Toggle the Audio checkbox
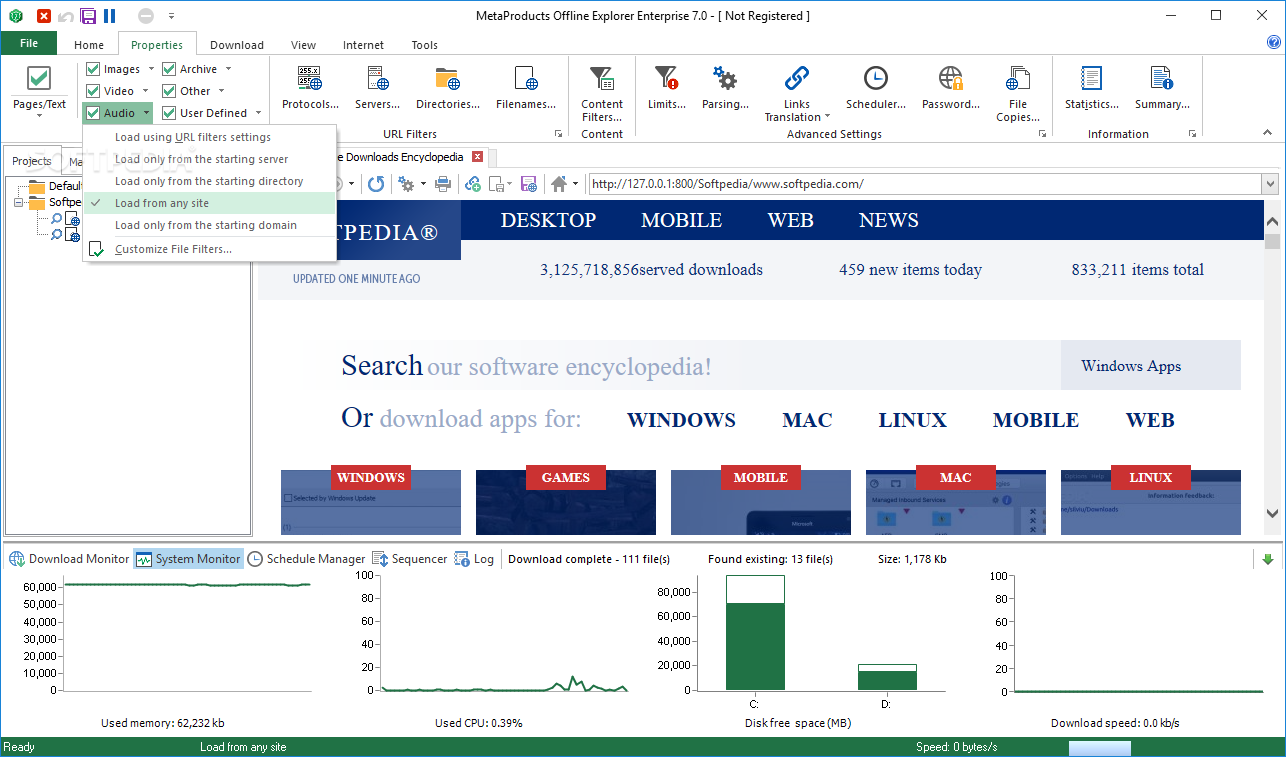Viewport: 1286px width, 757px height. click(93, 113)
